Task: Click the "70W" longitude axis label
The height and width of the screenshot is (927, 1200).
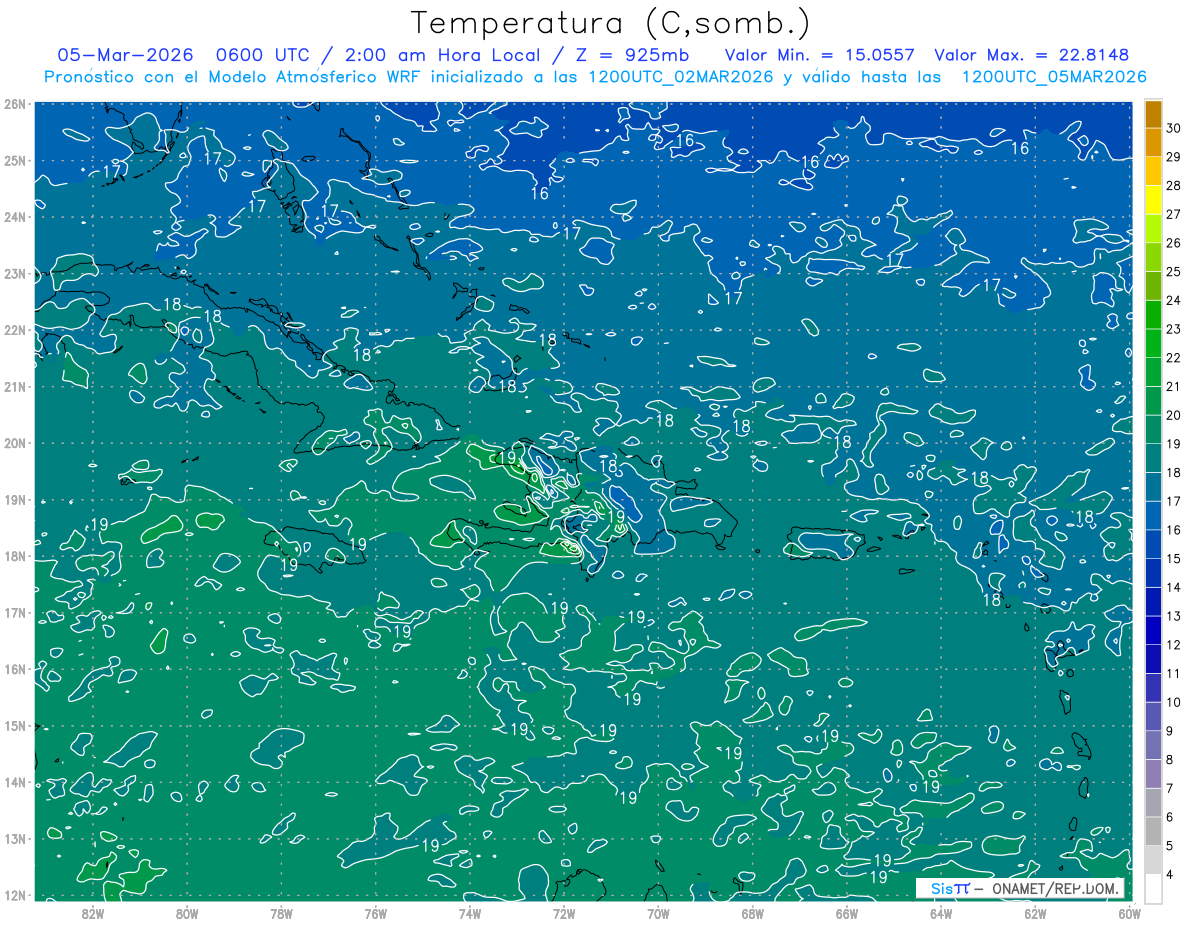Action: tap(658, 912)
